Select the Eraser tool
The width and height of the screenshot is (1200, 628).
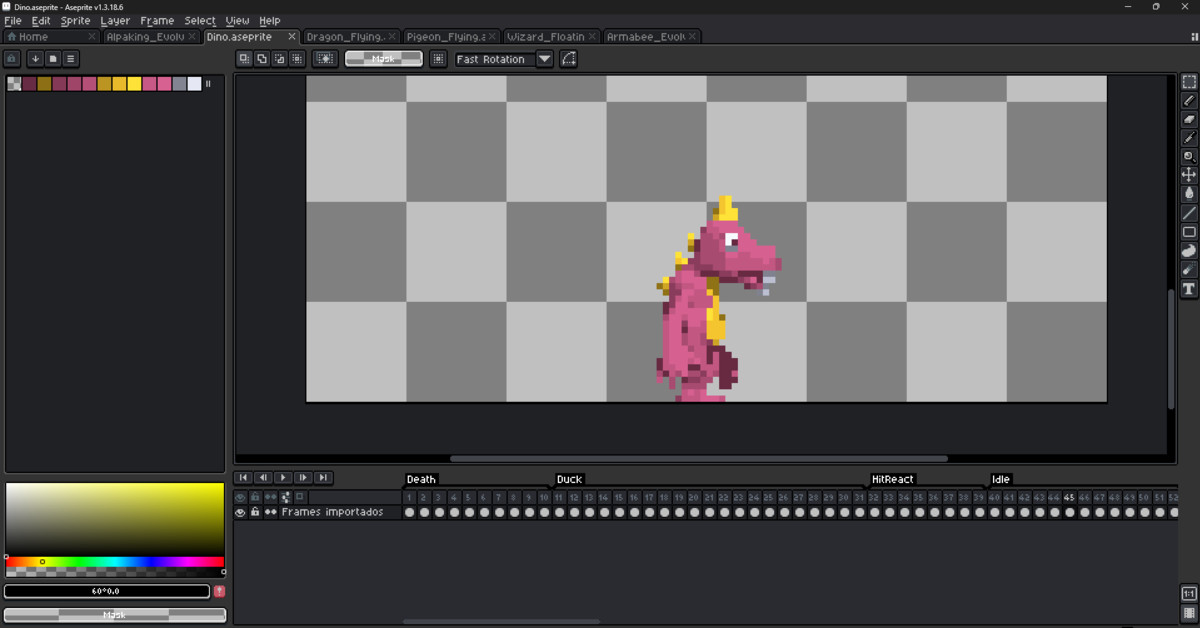(x=1189, y=120)
